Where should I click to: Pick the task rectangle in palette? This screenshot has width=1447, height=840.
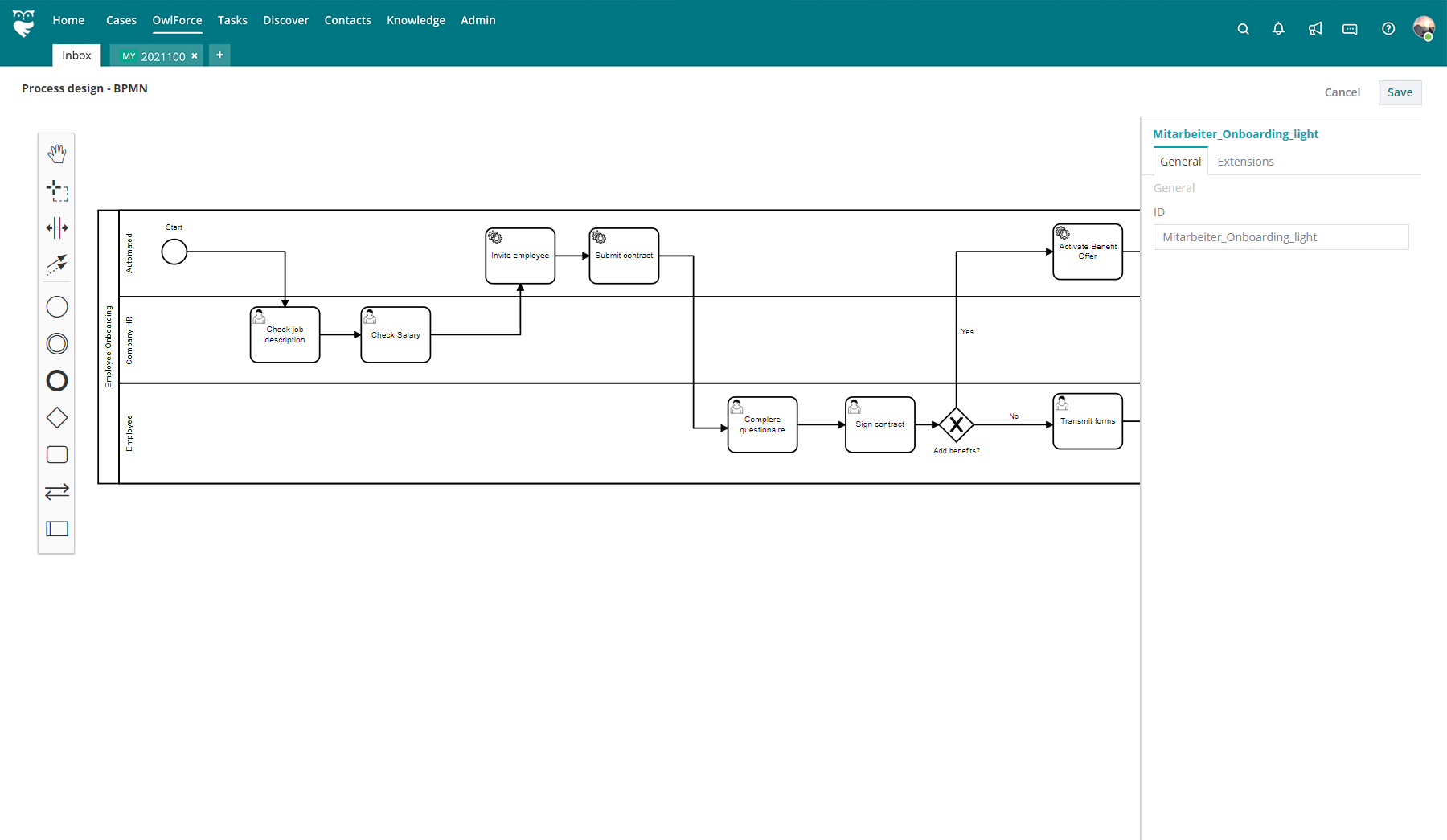click(56, 454)
